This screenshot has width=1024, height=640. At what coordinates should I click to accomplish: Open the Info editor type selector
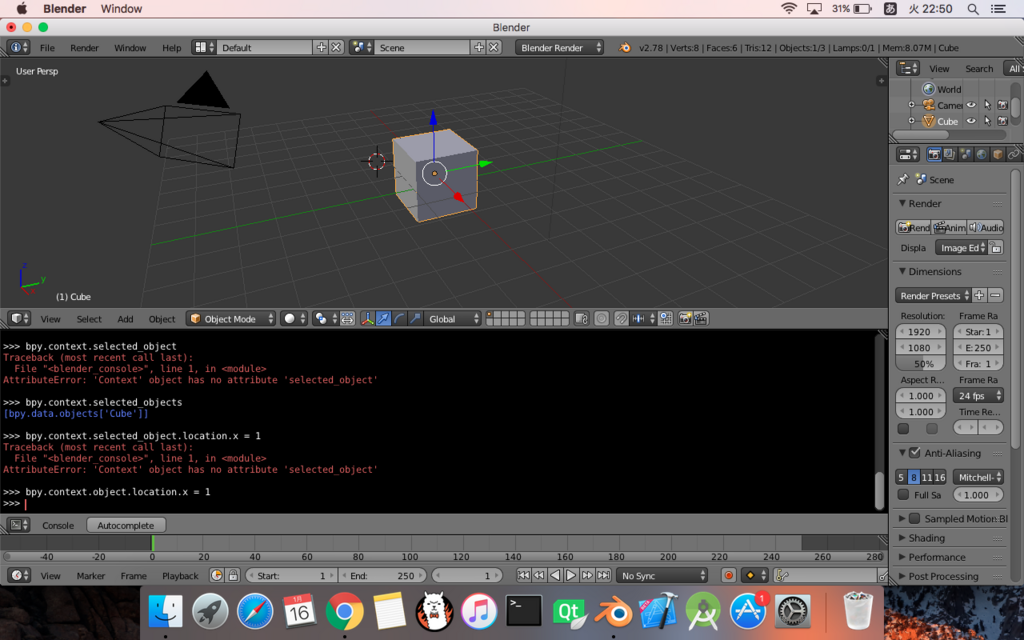coord(18,48)
